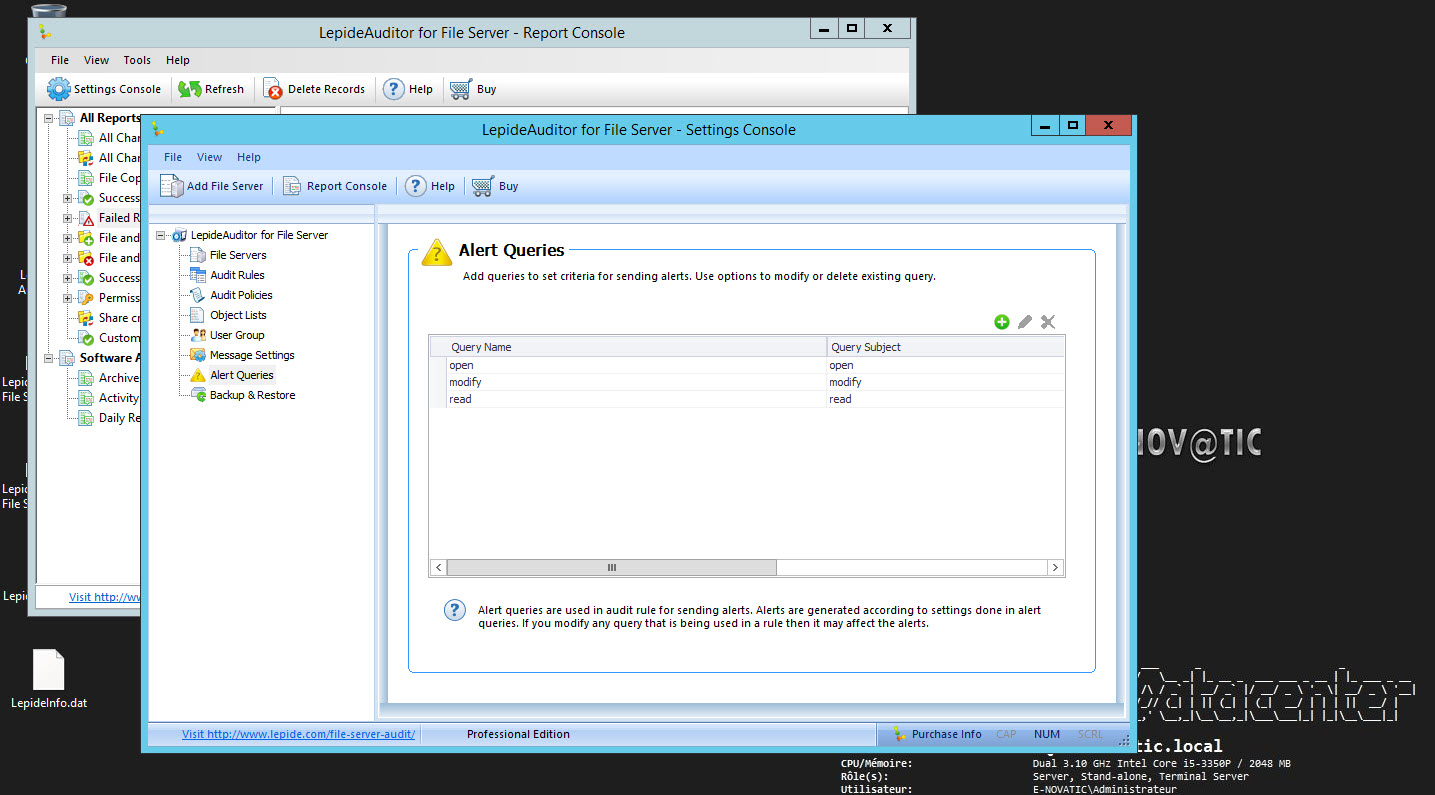This screenshot has width=1435, height=795.
Task: Click Query Subject column header
Action: click(x=946, y=347)
